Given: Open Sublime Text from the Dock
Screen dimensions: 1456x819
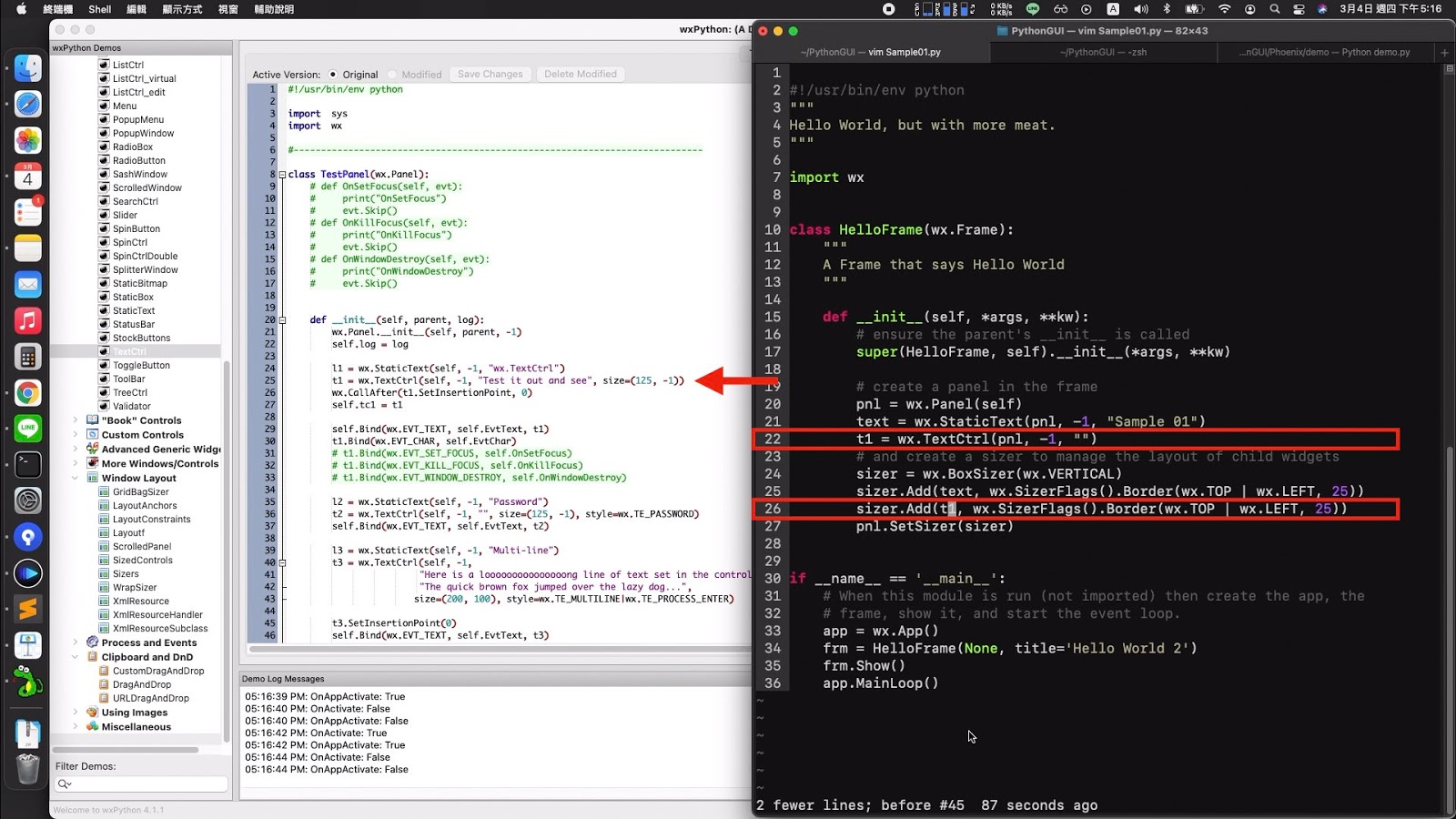Looking at the screenshot, I should pyautogui.click(x=28, y=609).
